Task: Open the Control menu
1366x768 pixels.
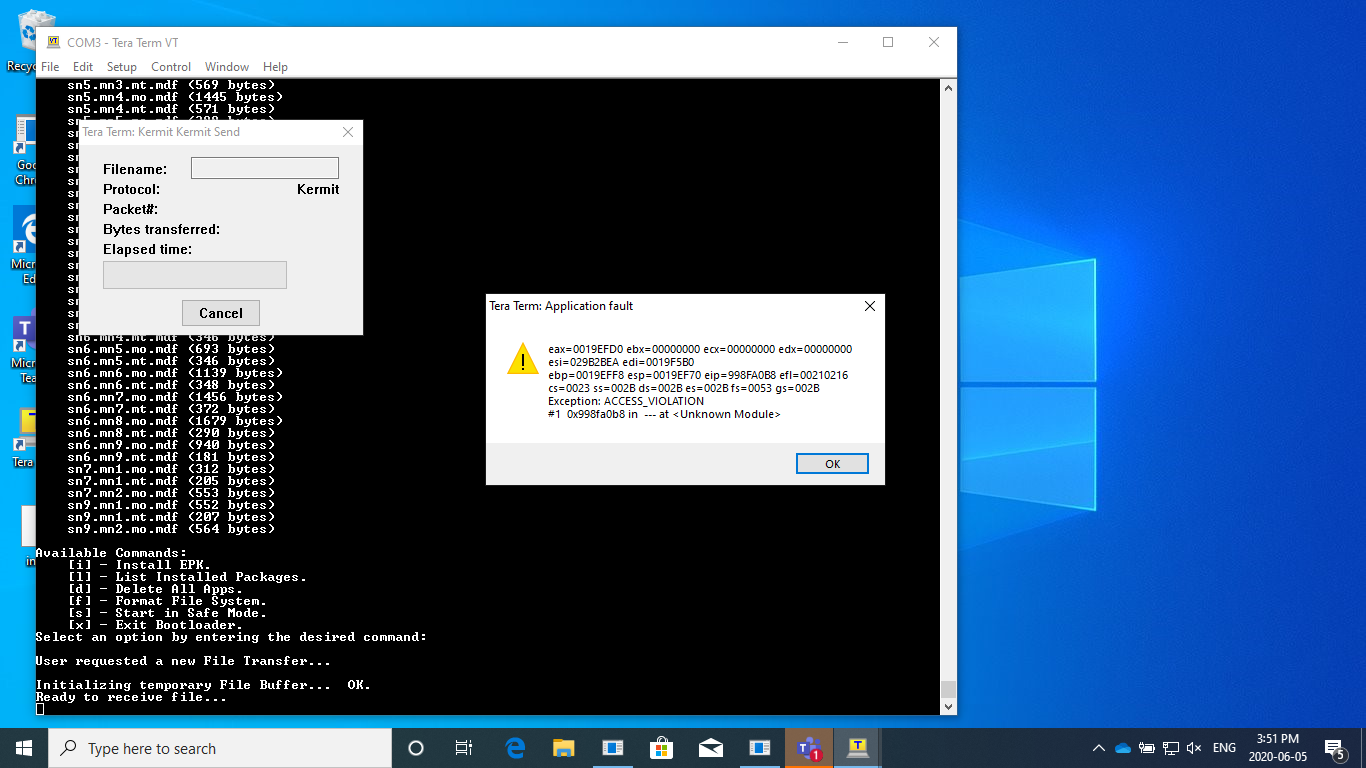Action: coord(171,67)
